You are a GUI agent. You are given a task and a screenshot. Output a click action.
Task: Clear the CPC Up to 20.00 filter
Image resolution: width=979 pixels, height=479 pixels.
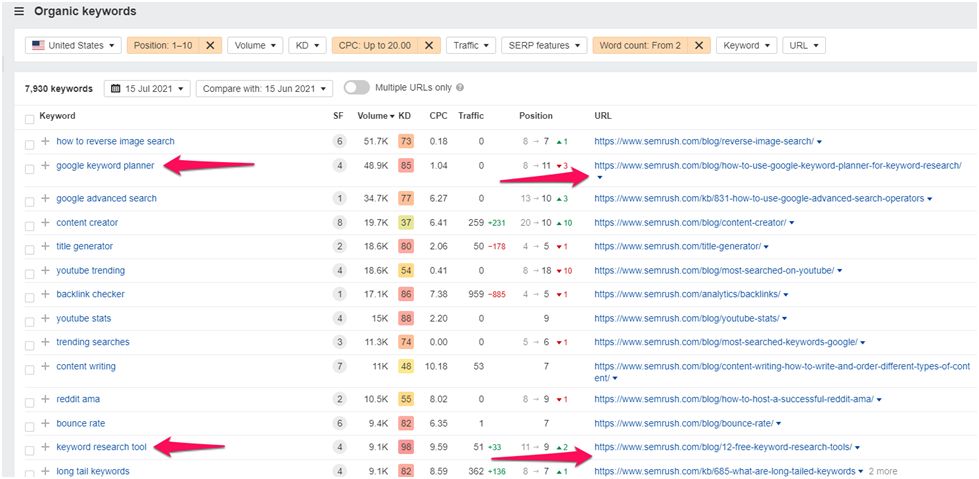coord(428,45)
